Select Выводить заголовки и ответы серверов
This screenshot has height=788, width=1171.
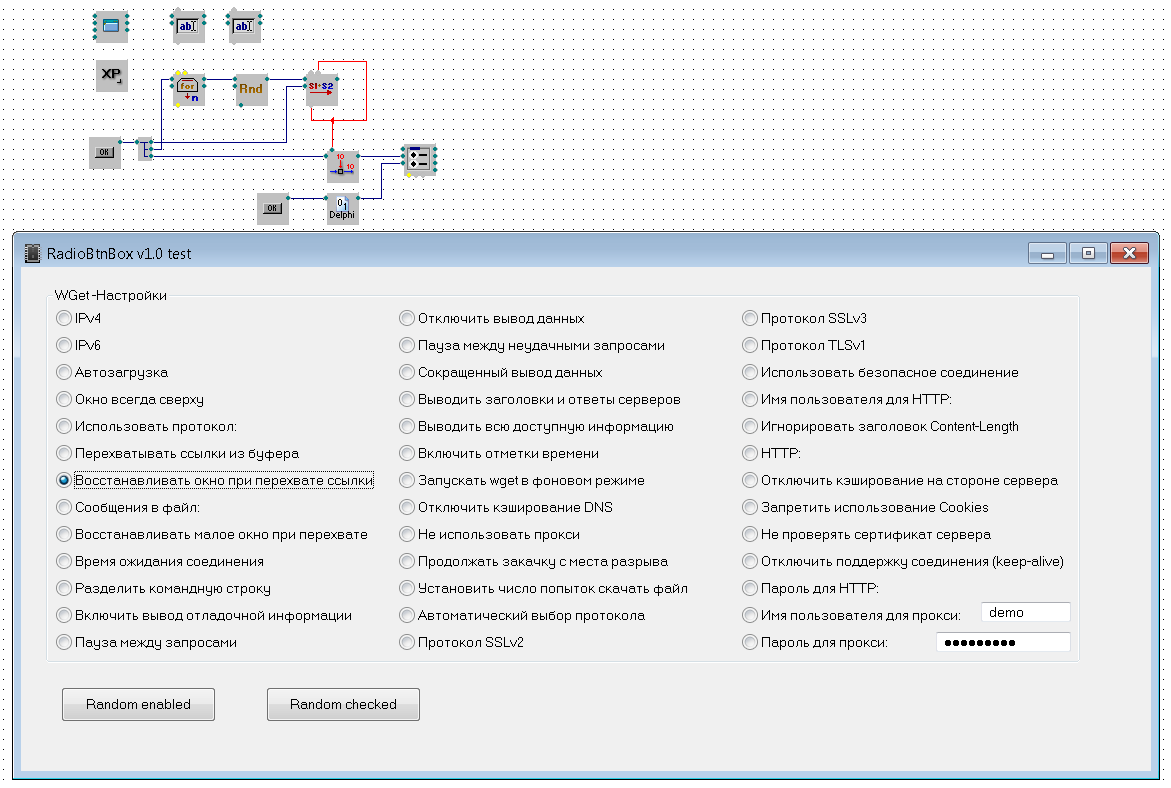[540, 399]
